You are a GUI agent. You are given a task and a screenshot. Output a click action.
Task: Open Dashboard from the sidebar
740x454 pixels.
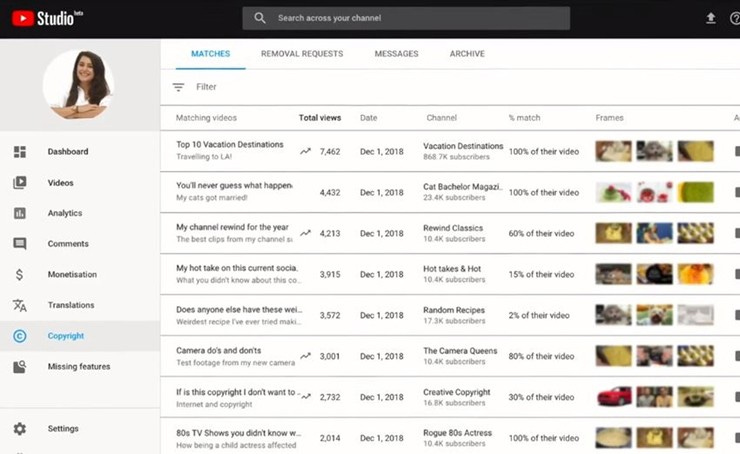click(x=80, y=151)
